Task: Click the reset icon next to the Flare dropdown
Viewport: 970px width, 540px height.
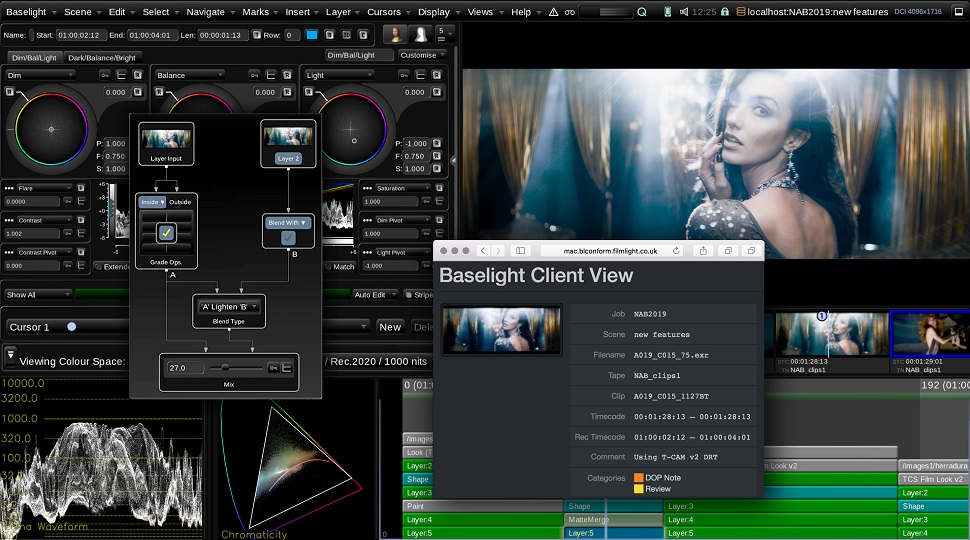Action: pos(80,188)
